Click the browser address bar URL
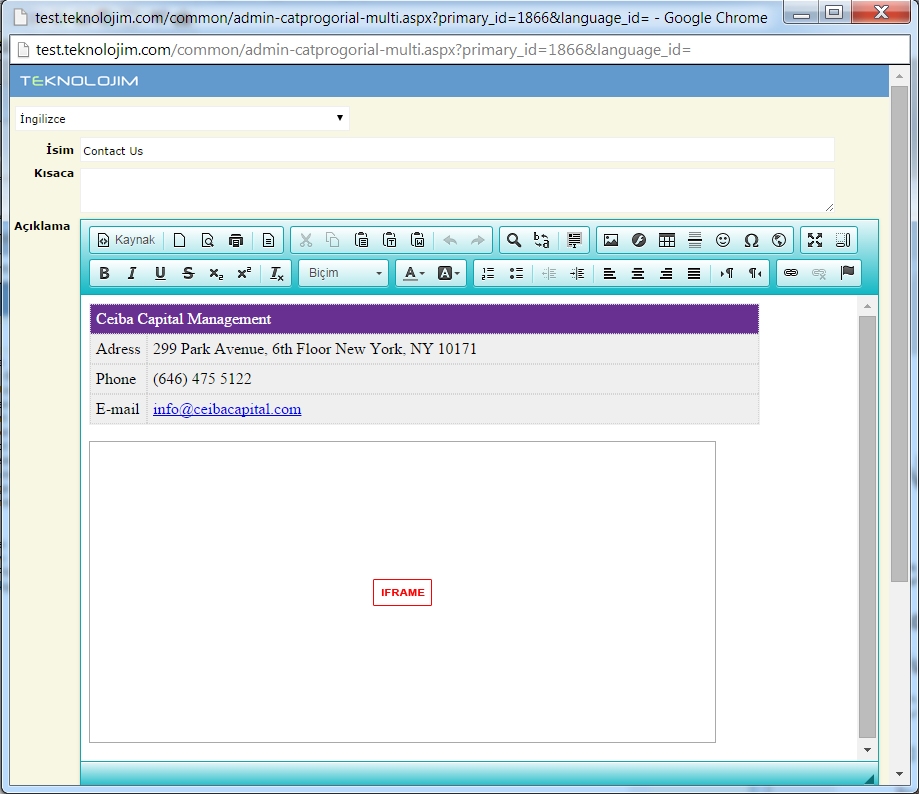Image resolution: width=919 pixels, height=794 pixels. point(363,50)
